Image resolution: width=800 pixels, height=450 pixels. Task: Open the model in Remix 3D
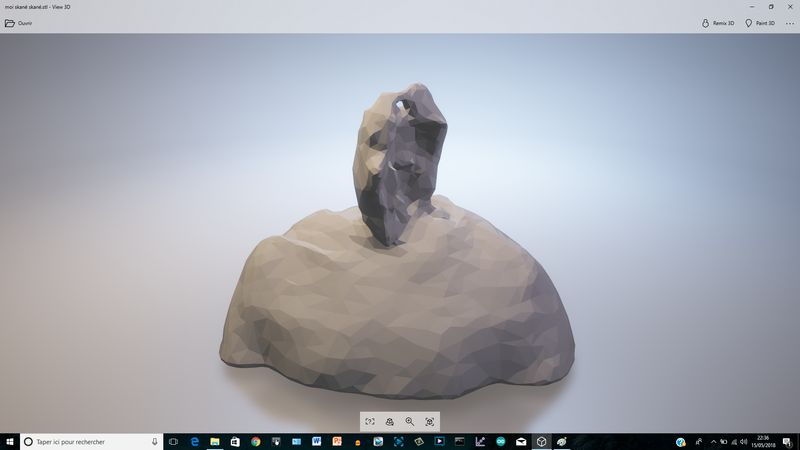pos(718,23)
